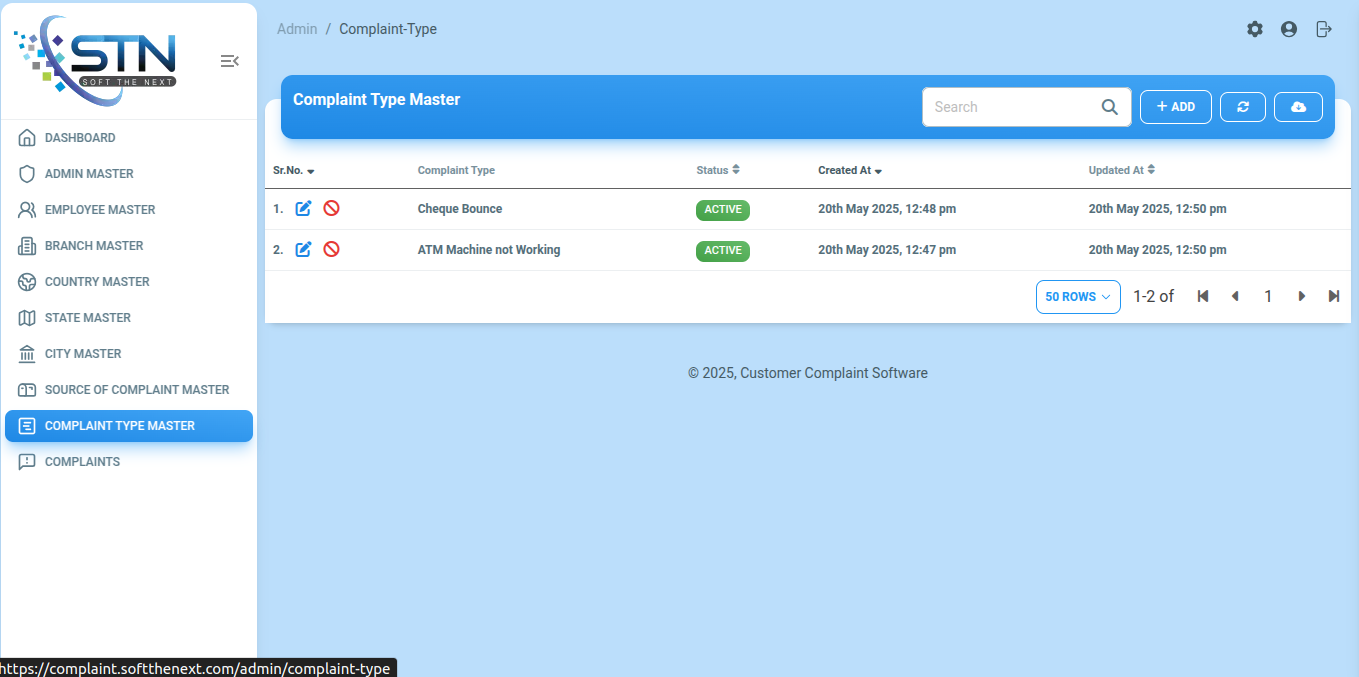Download data with the cloud icon button

coord(1298,107)
